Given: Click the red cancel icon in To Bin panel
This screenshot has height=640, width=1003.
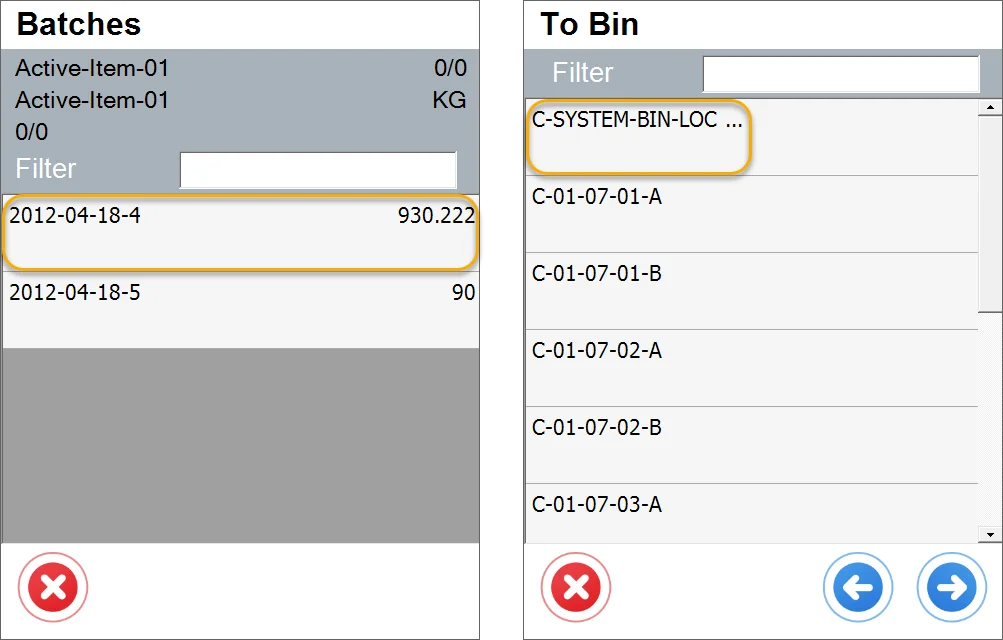Looking at the screenshot, I should 576,587.
